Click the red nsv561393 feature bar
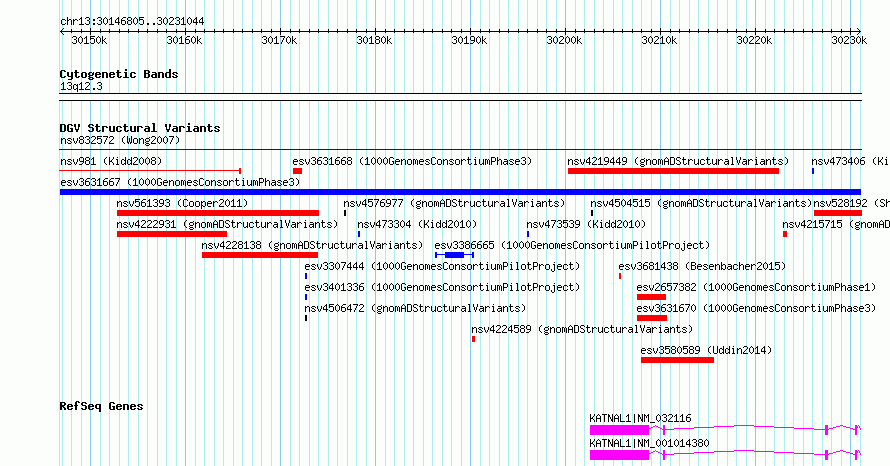890x466 pixels. pos(218,213)
